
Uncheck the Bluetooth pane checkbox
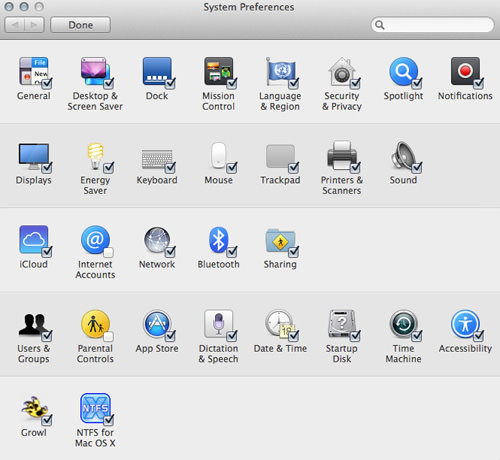point(232,252)
